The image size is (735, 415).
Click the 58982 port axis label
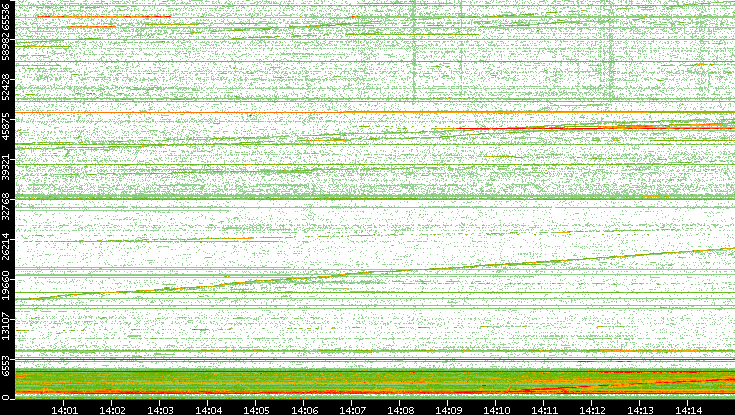click(5, 45)
